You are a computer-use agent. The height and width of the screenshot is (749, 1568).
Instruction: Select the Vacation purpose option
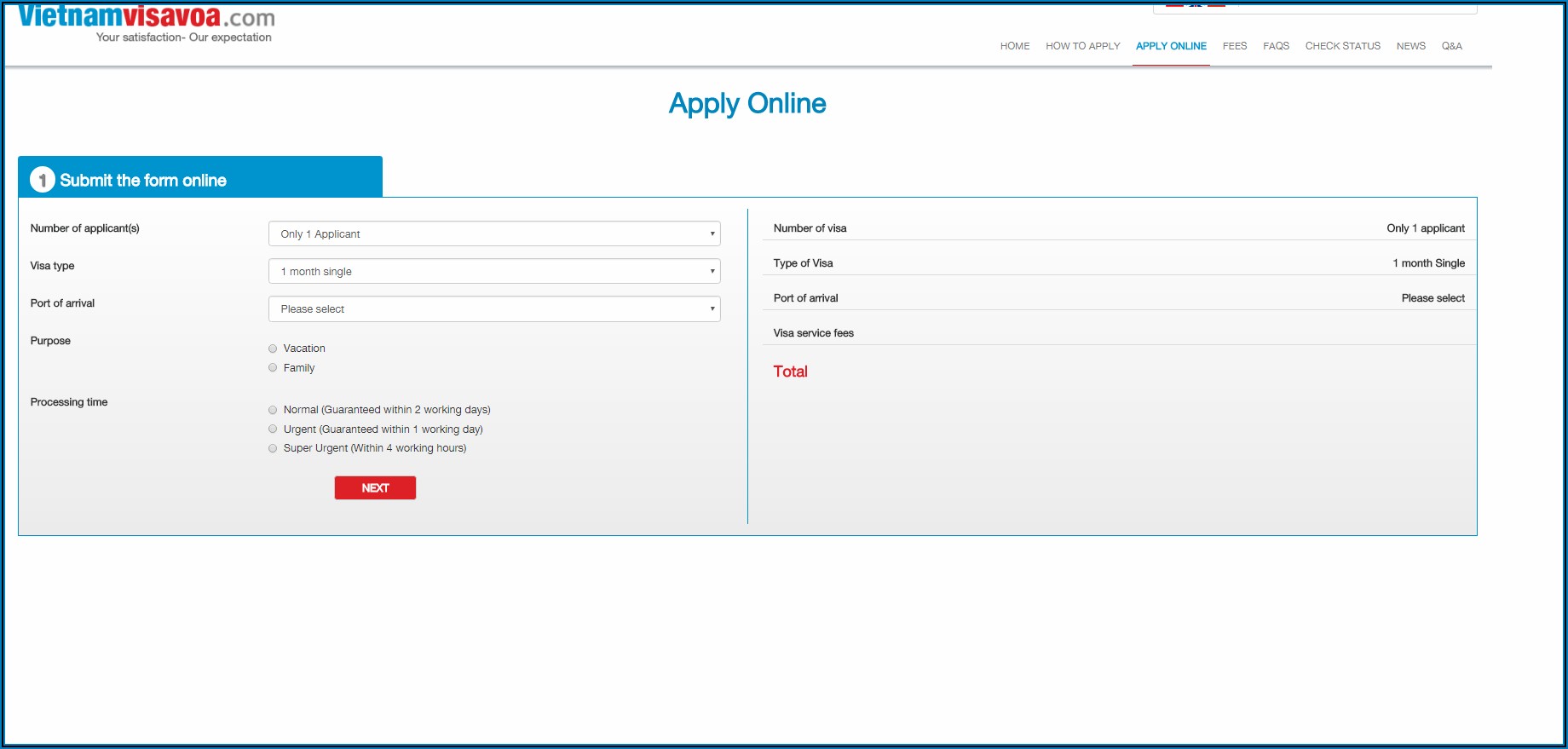click(x=273, y=349)
